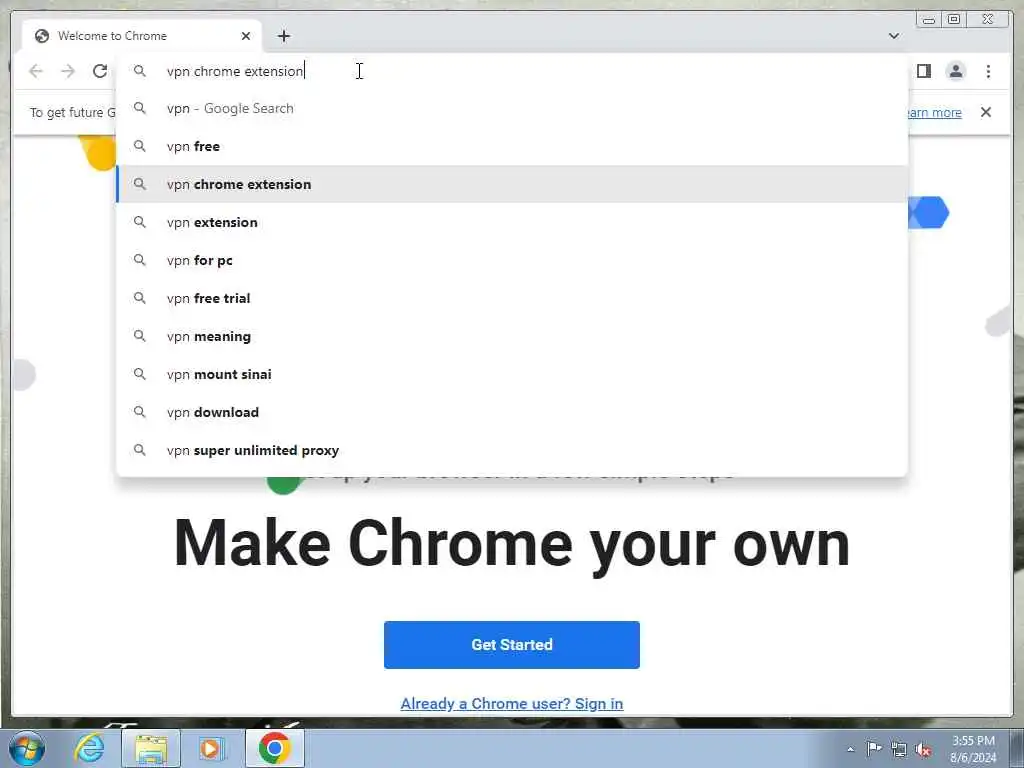Pick the 'vpn free' suggestion
Image resolution: width=1024 pixels, height=768 pixels.
512,146
